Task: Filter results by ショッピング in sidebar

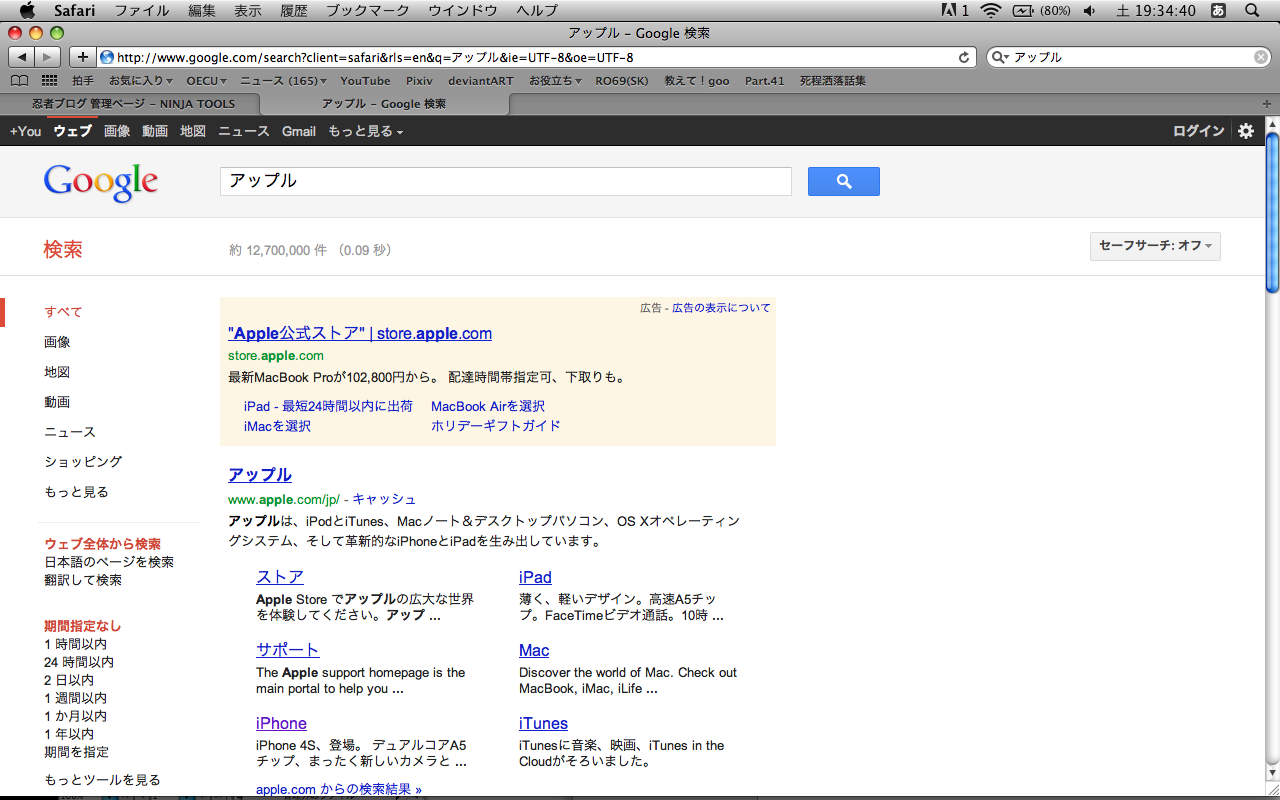Action: (x=83, y=462)
